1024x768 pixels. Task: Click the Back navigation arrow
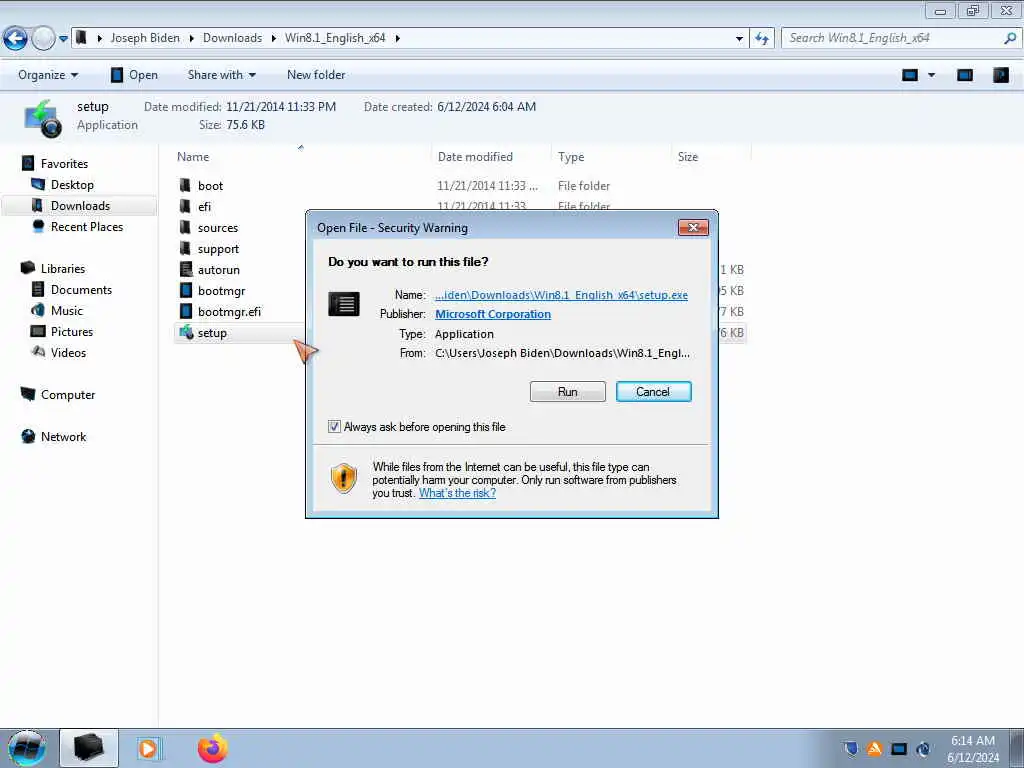point(15,39)
